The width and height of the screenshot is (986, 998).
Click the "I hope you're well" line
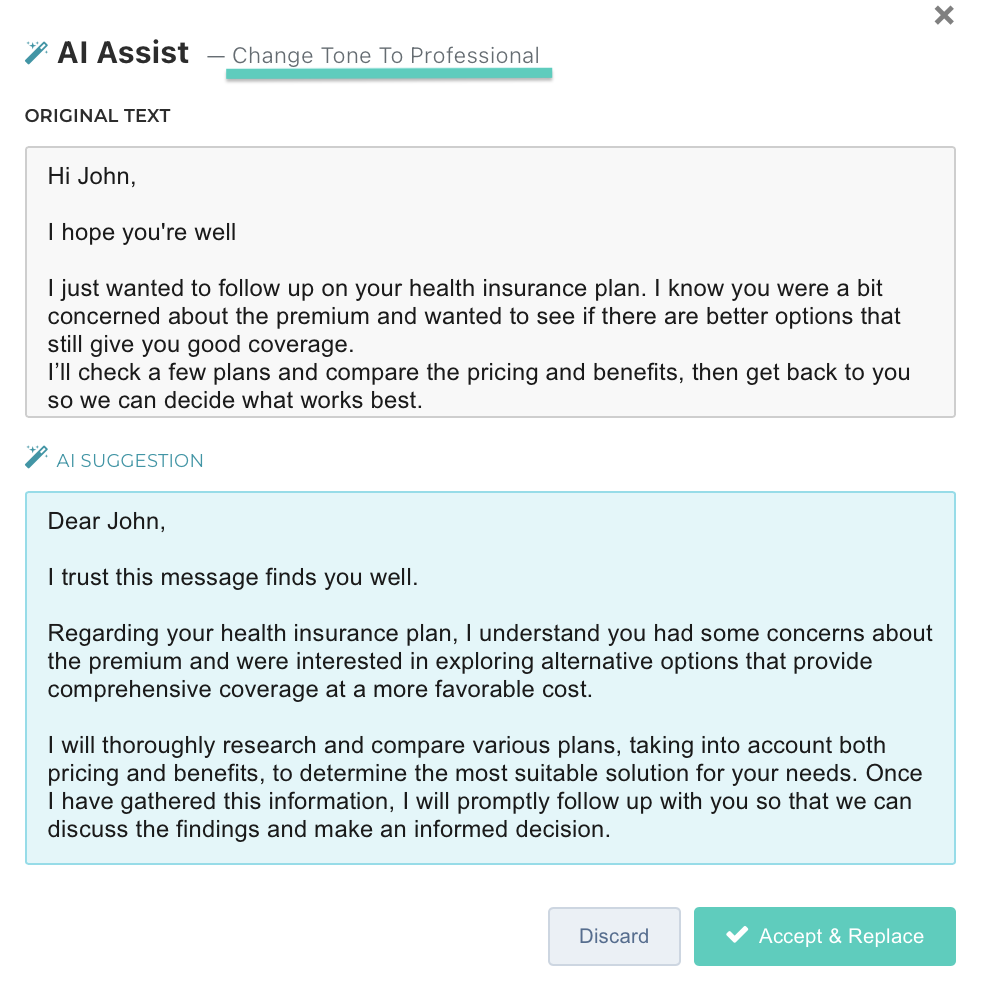tap(142, 233)
